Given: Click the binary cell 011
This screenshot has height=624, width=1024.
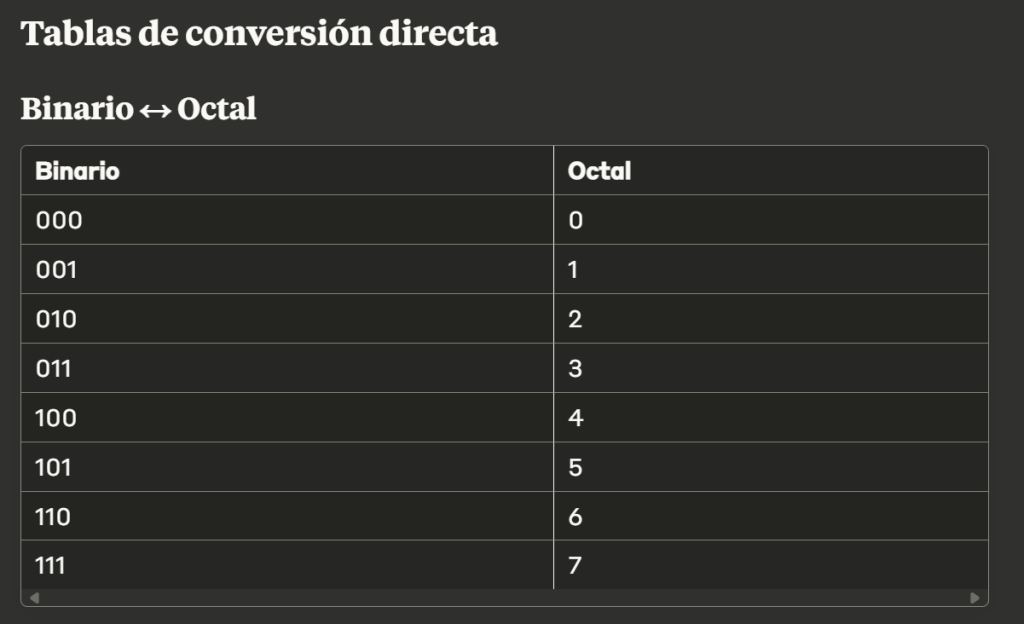Looking at the screenshot, I should tap(54, 369).
